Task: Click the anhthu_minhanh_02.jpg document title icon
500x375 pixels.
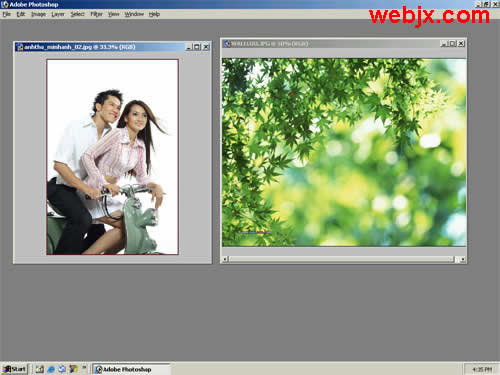Action: tap(20, 47)
